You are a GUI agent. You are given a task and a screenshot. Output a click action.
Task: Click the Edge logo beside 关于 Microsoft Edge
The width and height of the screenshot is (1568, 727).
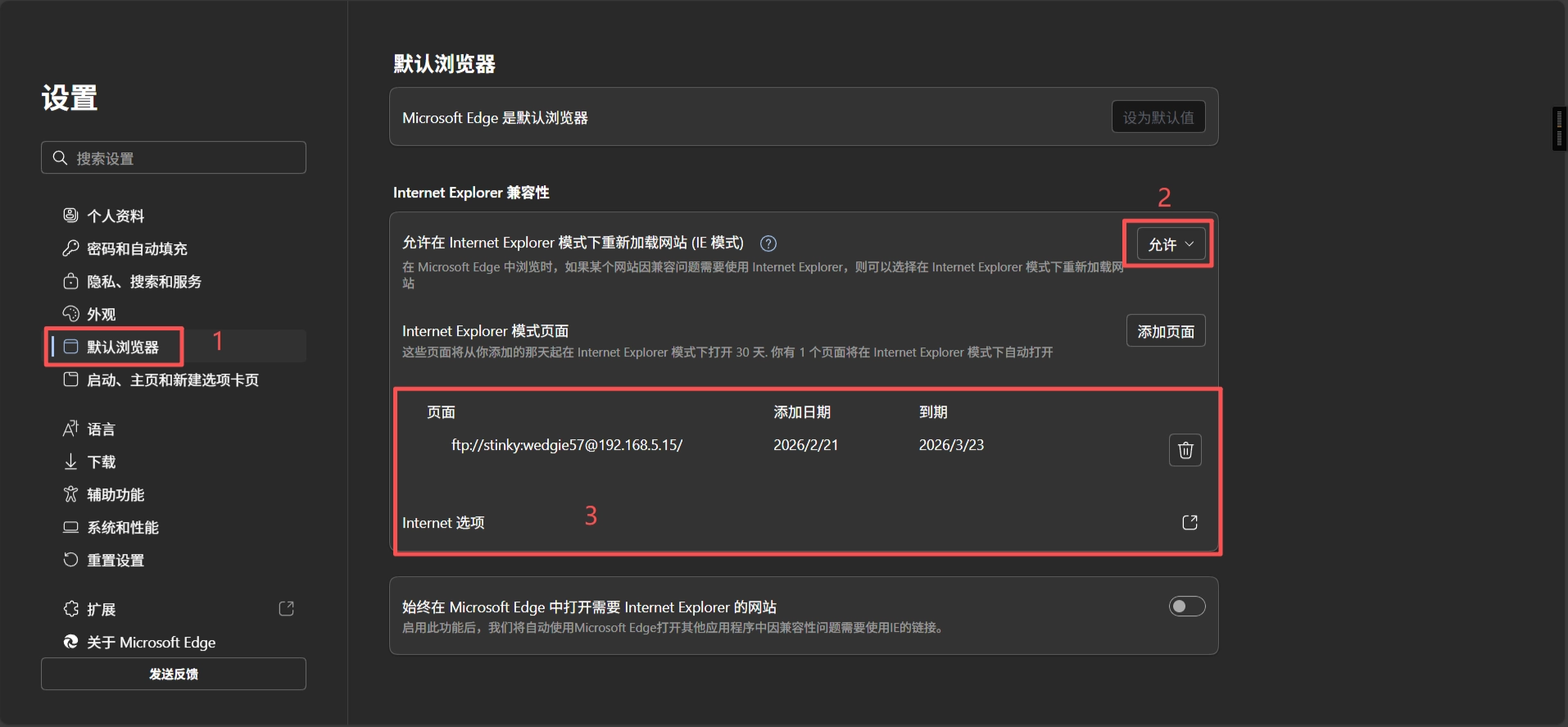pyautogui.click(x=70, y=641)
